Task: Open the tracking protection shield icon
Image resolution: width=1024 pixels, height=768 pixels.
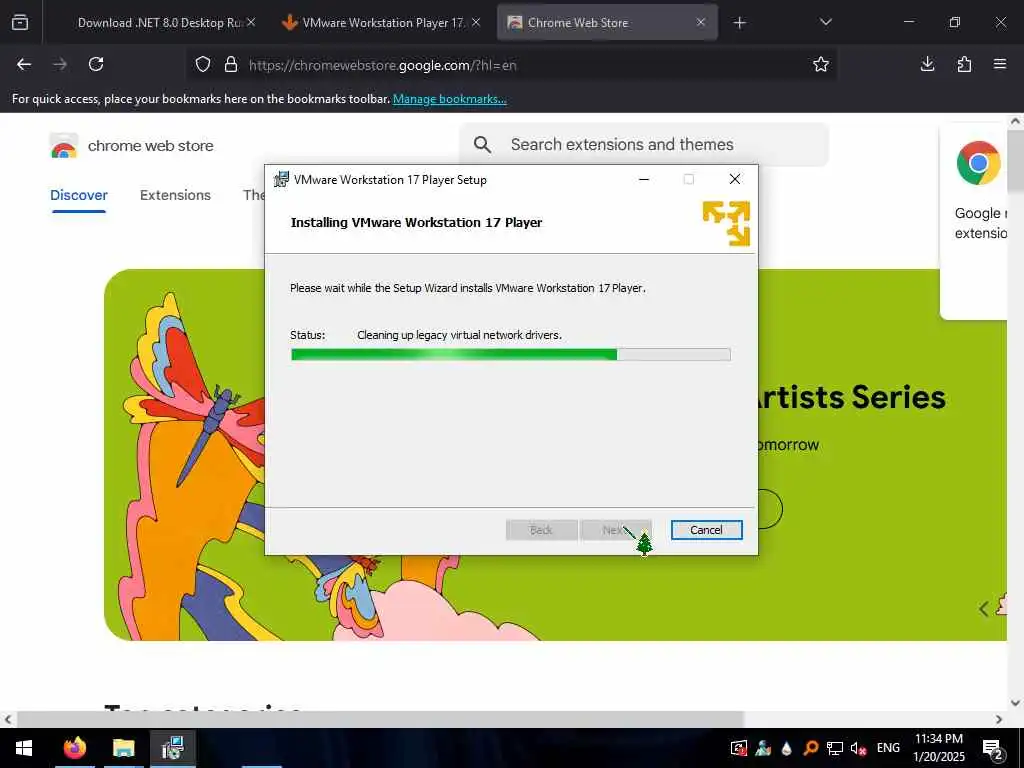Action: 203,65
